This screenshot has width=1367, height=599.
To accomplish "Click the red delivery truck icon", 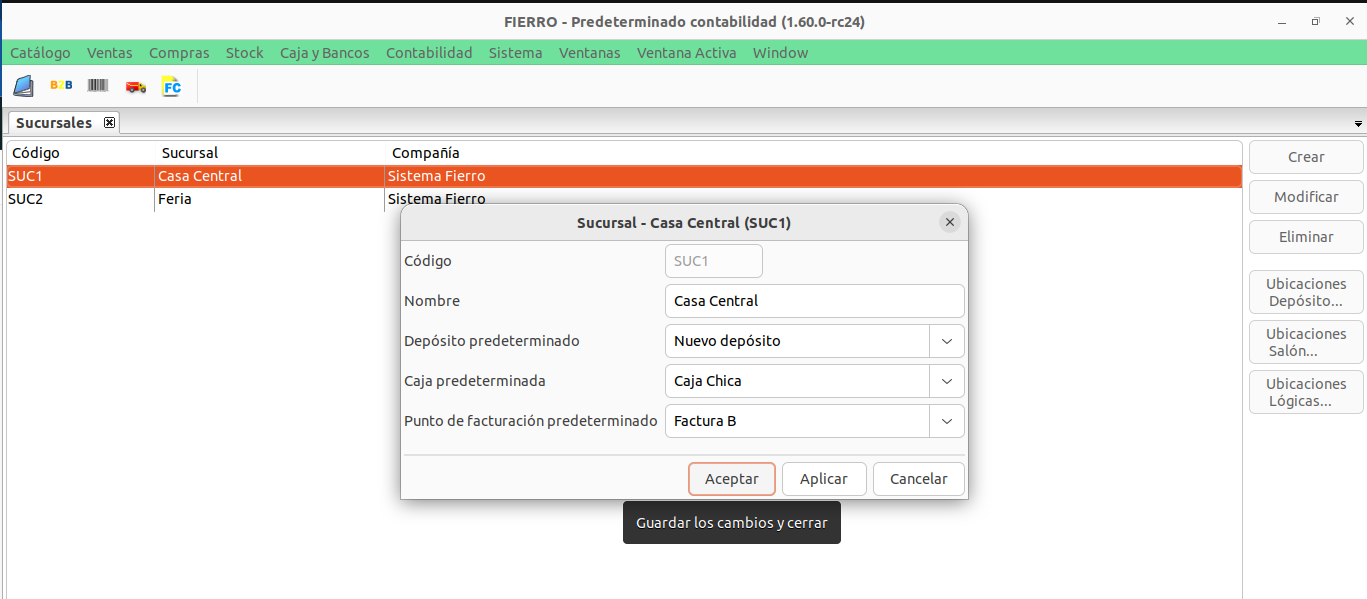I will (x=135, y=87).
